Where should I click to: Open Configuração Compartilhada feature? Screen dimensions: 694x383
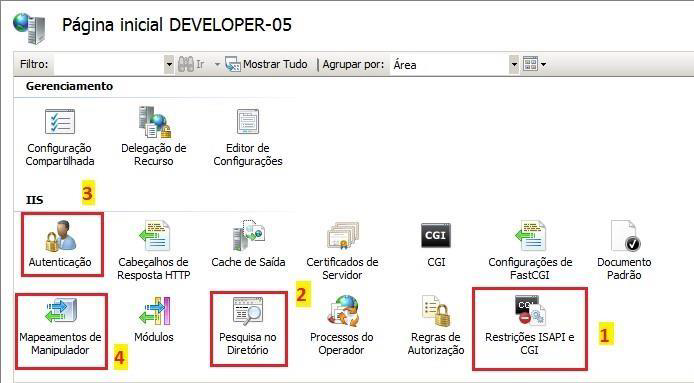60,137
